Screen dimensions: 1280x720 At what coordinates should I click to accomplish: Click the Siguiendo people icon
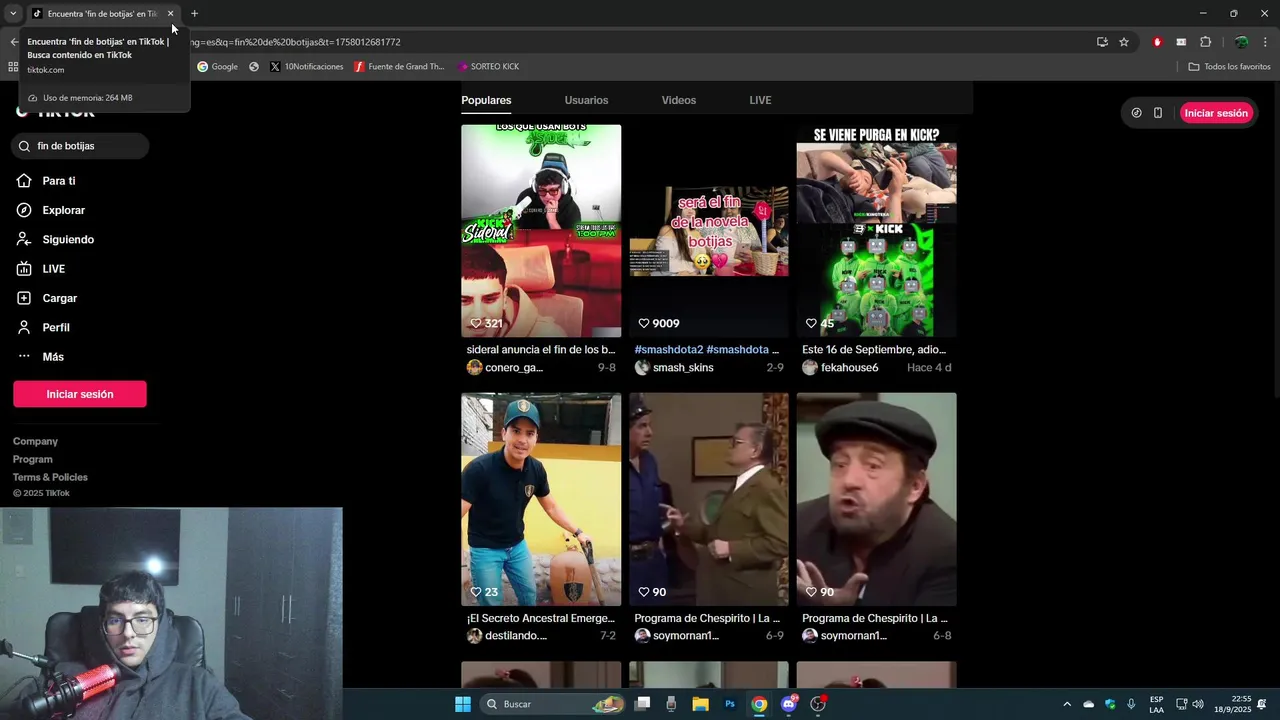coord(24,240)
